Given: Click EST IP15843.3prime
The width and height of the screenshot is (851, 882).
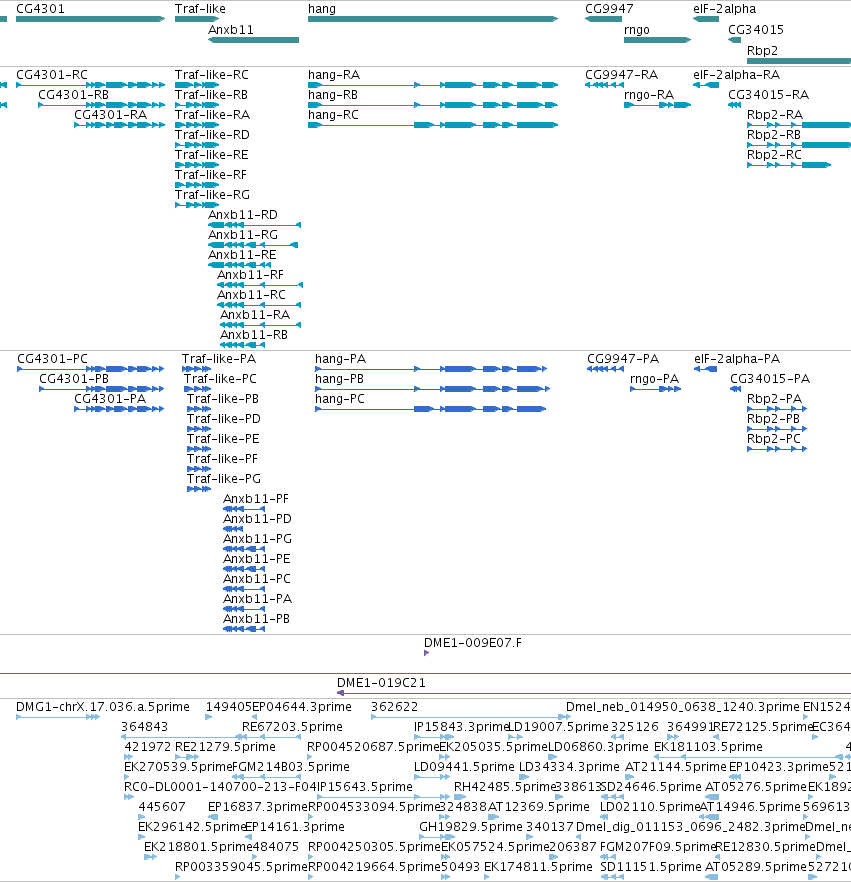Looking at the screenshot, I should point(434,737).
